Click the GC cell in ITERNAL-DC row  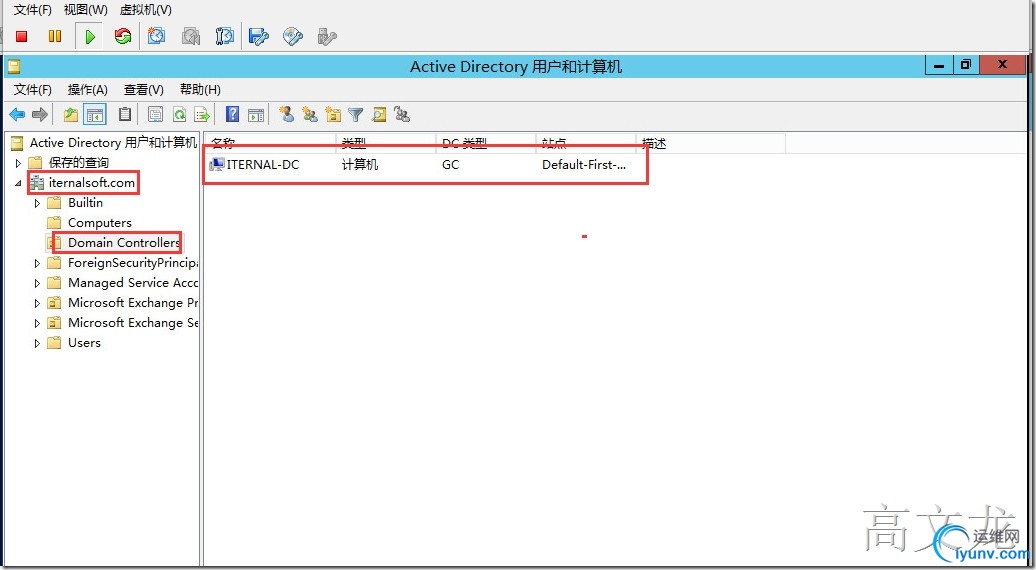pos(451,164)
